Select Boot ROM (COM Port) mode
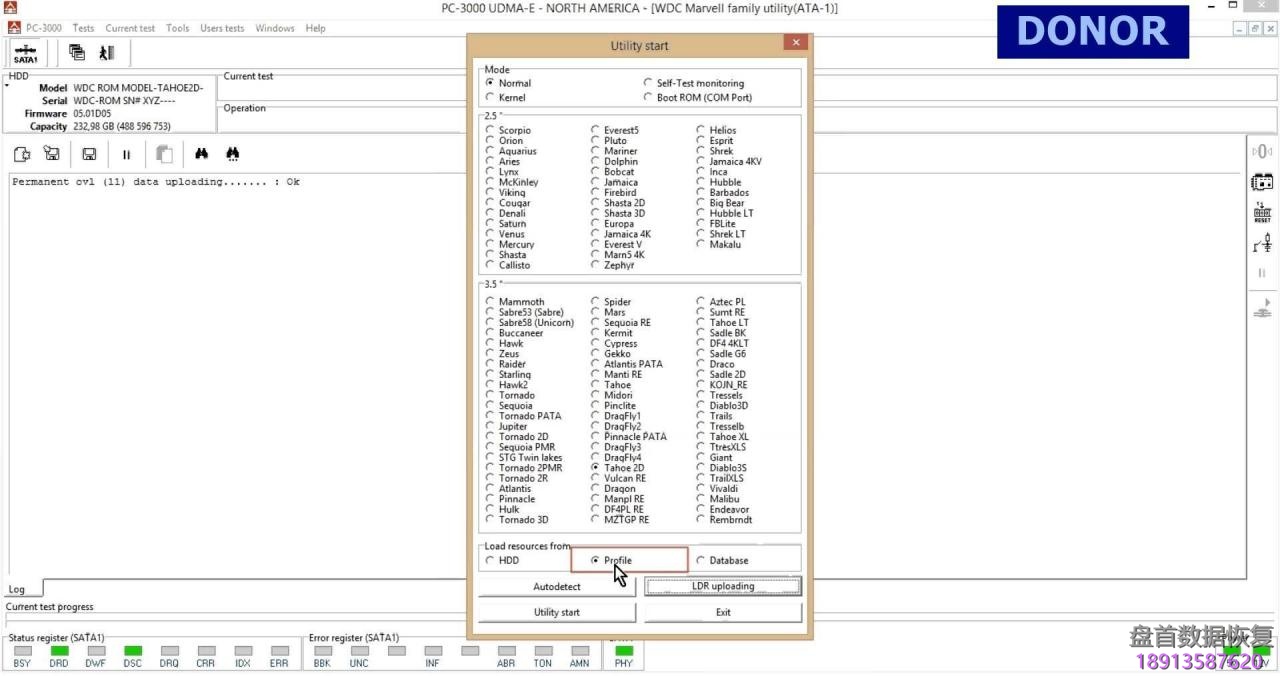The image size is (1280, 676). point(648,98)
